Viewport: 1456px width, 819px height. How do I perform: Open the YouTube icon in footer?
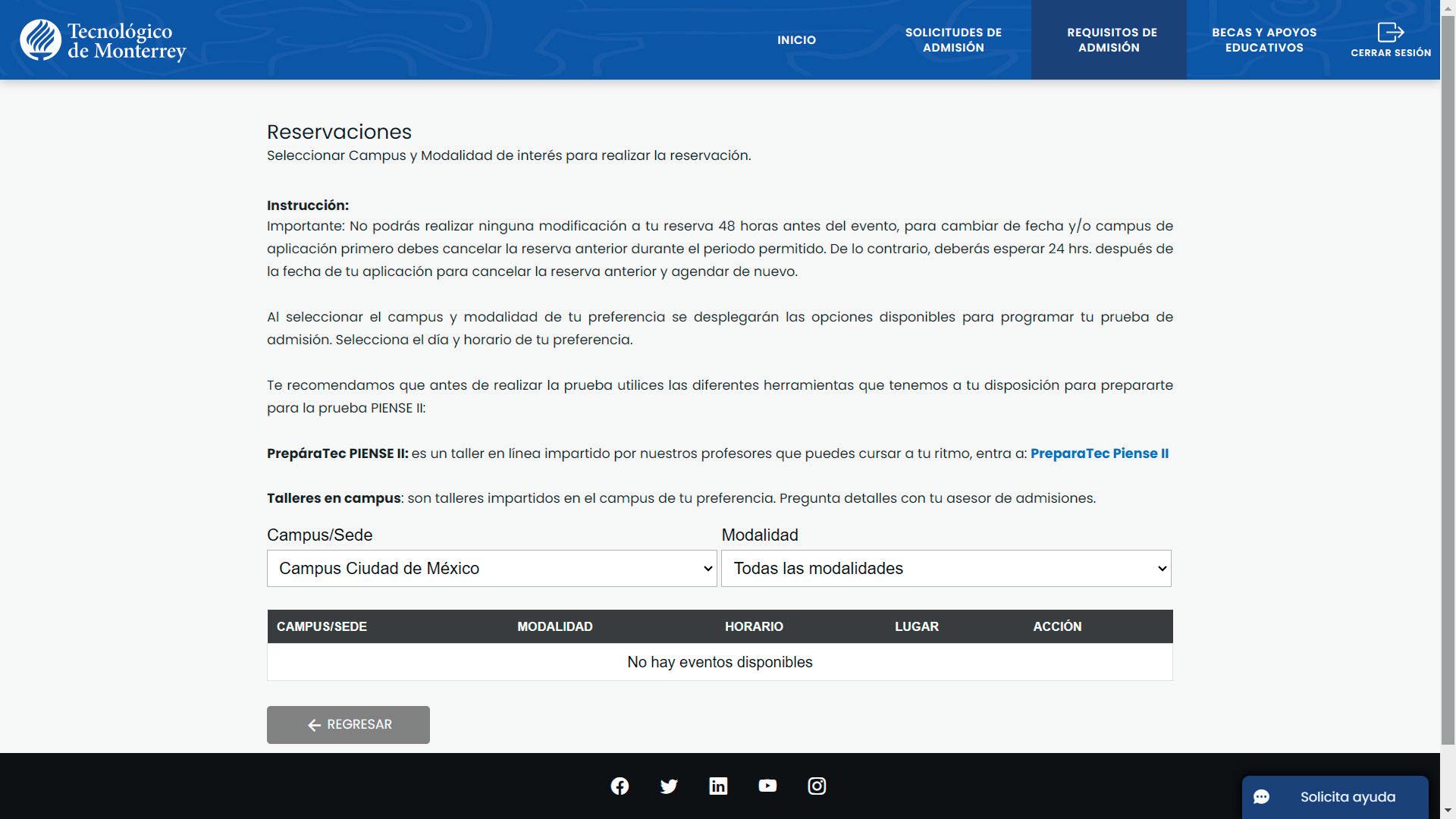(767, 786)
